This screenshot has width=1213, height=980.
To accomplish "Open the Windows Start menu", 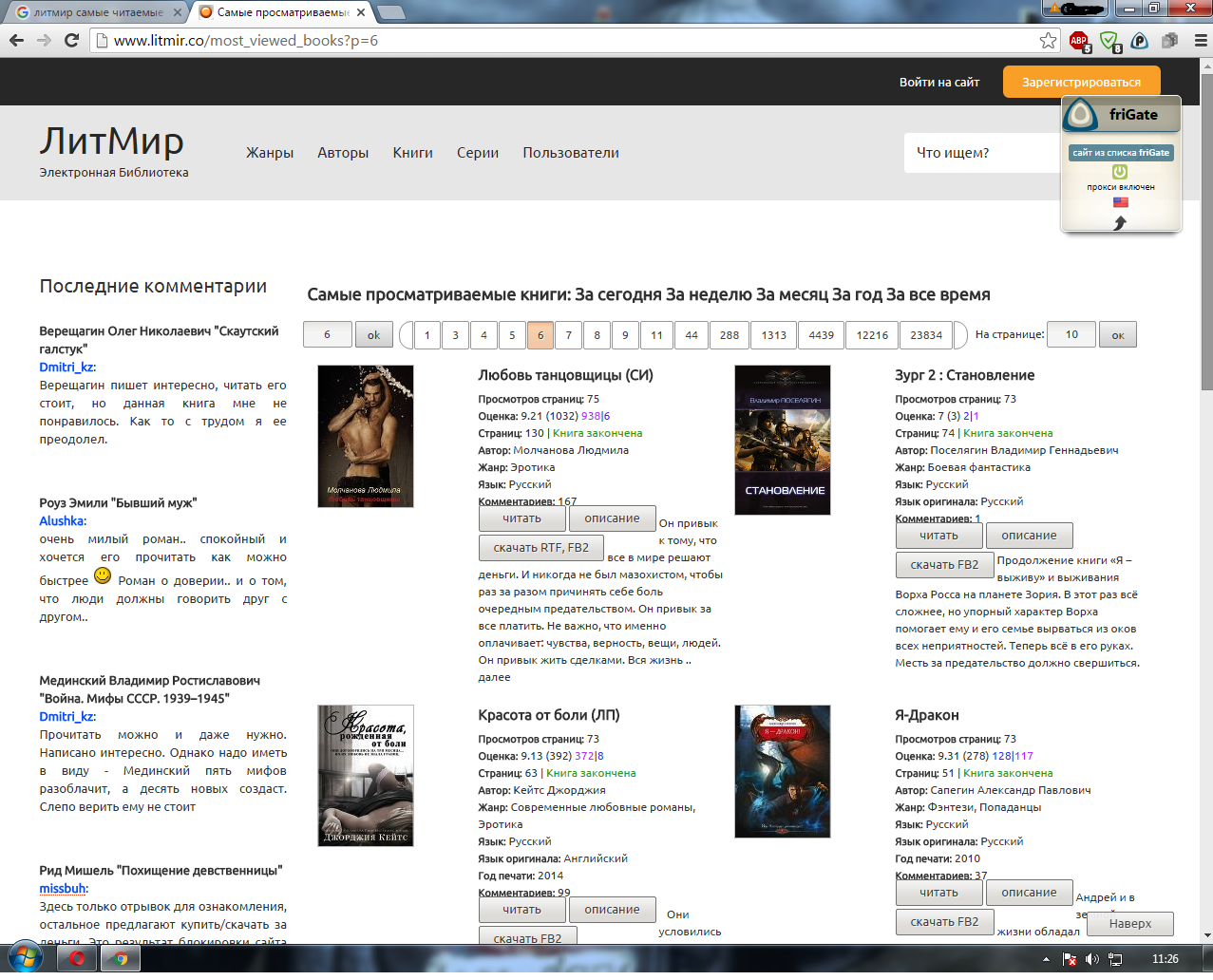I will tap(26, 958).
